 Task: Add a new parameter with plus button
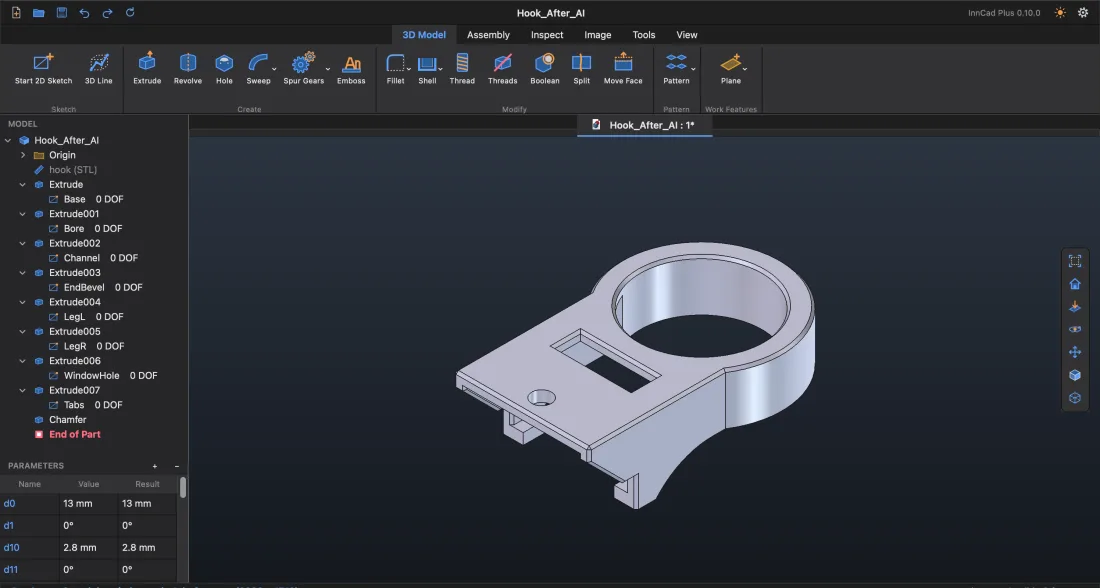coord(155,466)
